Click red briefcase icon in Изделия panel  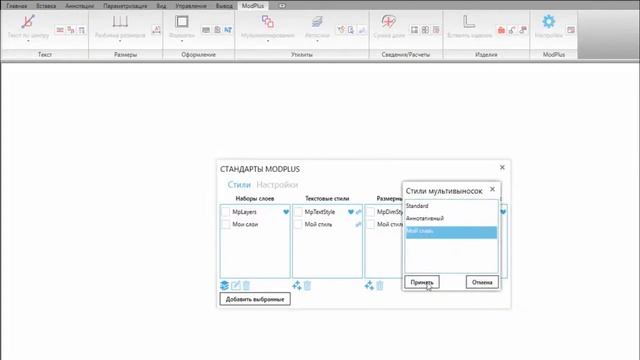tap(501, 30)
